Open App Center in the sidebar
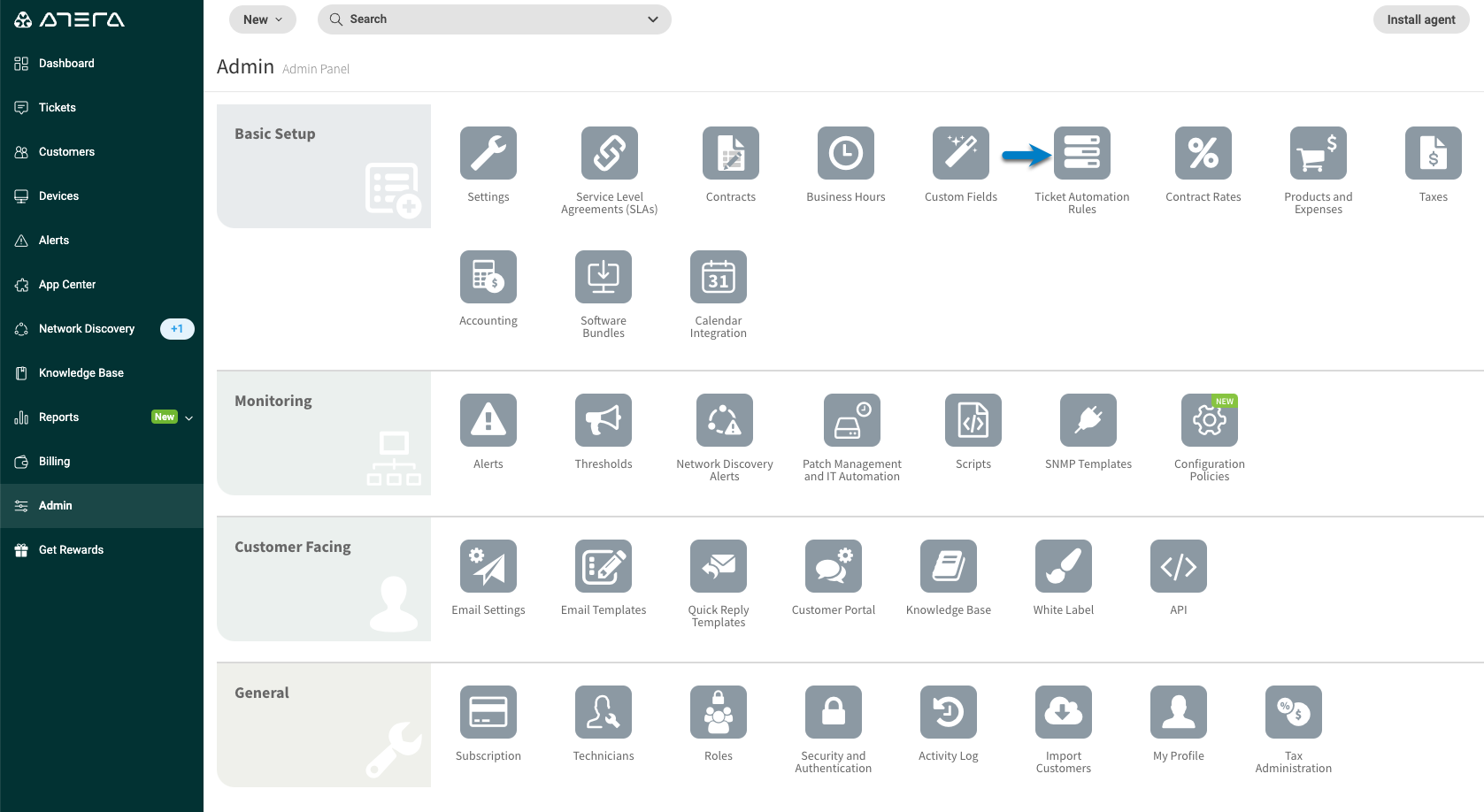This screenshot has height=812, width=1484. [x=102, y=285]
